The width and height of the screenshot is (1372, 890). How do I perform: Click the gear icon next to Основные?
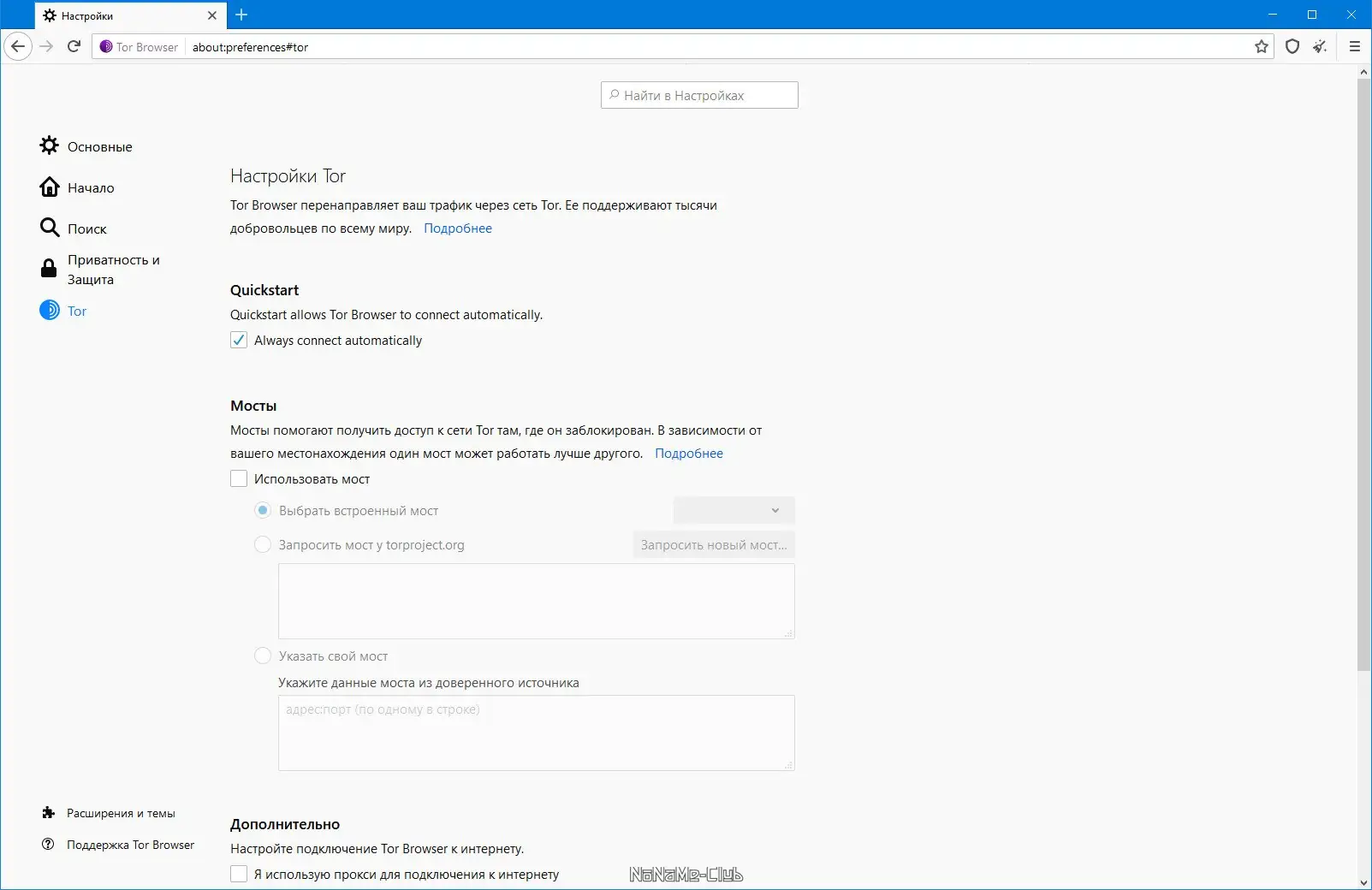tap(50, 145)
